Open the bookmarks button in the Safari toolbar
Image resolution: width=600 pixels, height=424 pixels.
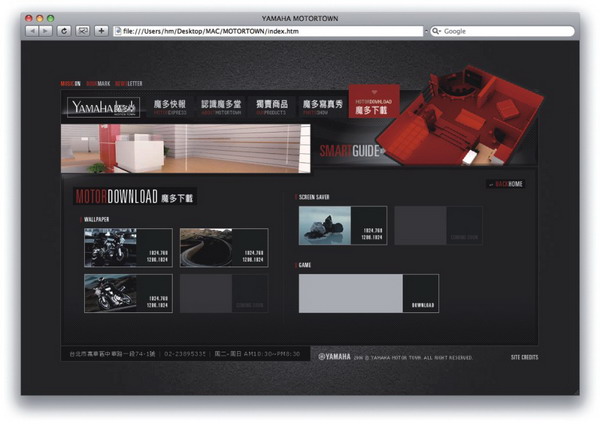click(82, 31)
